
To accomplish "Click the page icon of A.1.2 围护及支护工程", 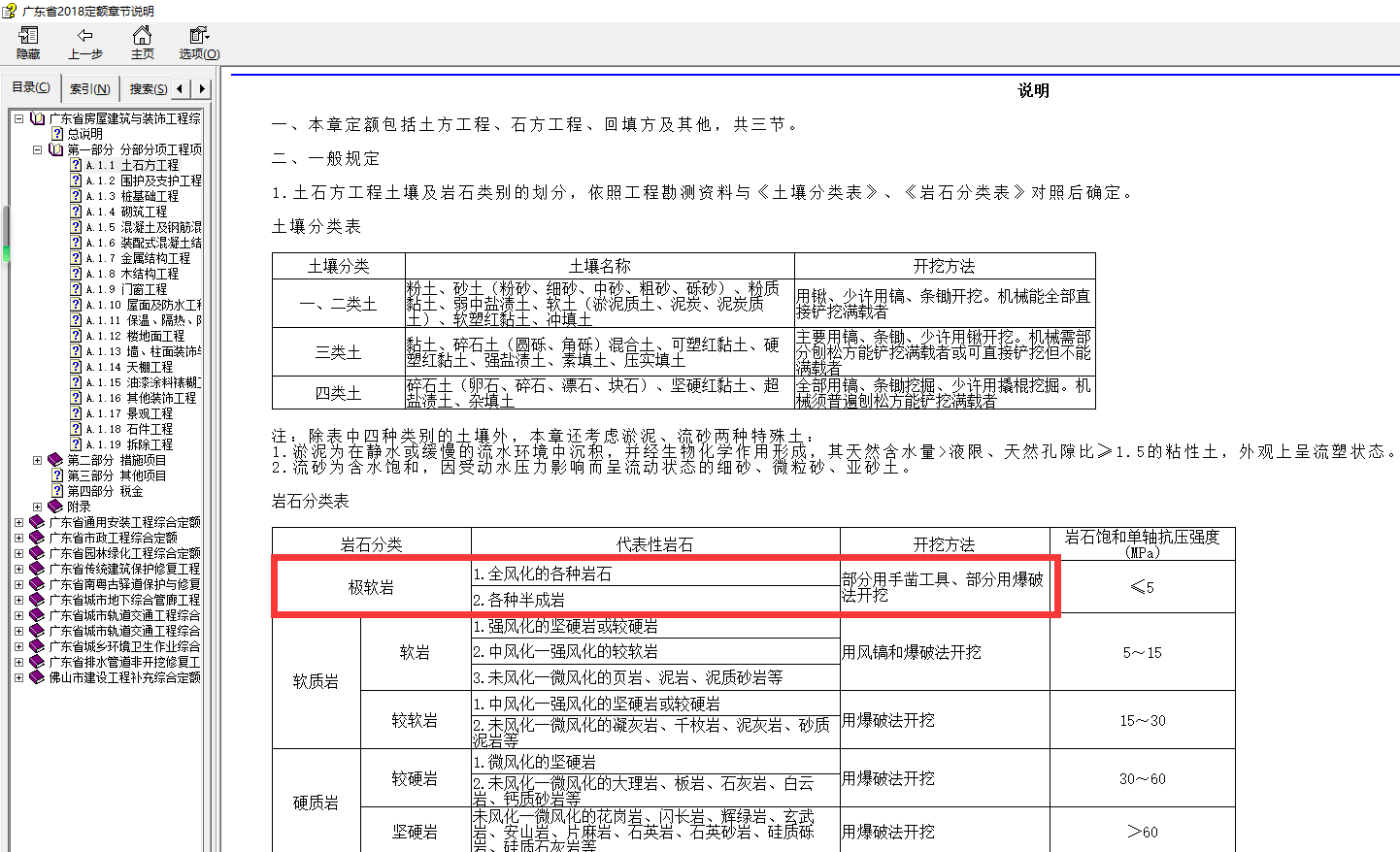I will [76, 180].
